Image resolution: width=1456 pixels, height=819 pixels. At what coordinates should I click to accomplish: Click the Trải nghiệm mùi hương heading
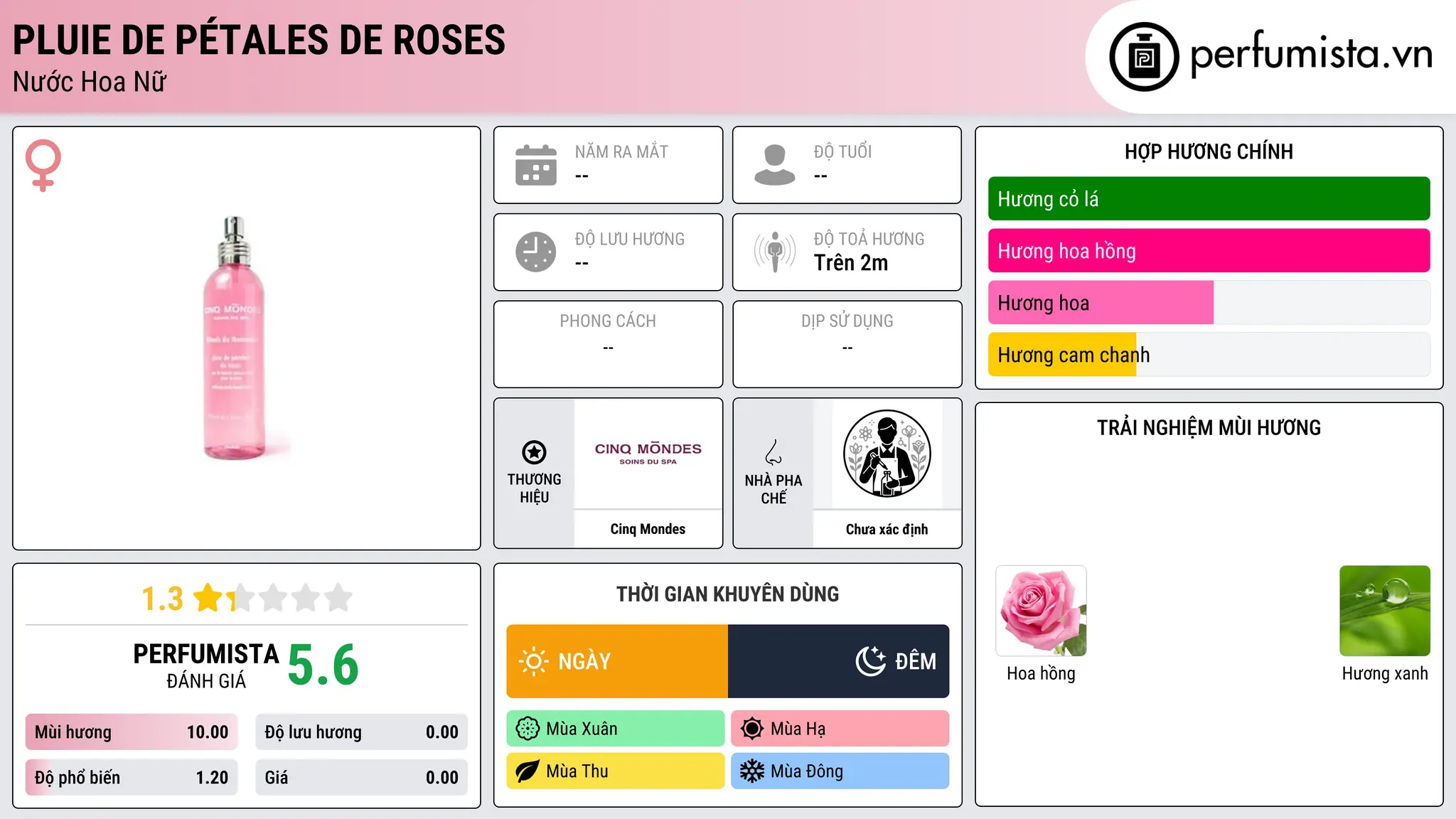[1209, 427]
